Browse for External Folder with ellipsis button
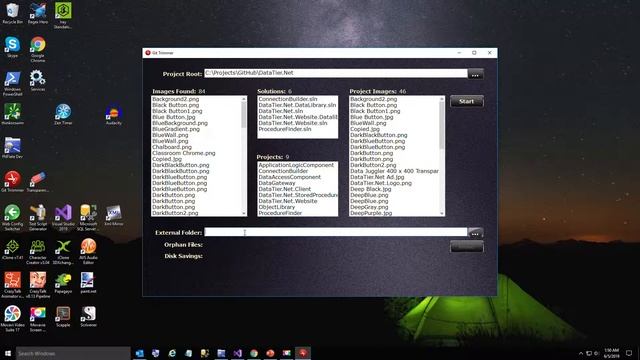The image size is (640, 360). [475, 233]
